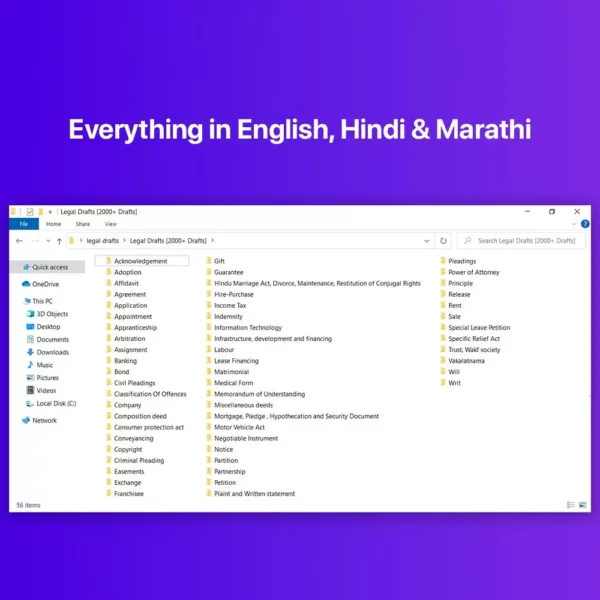Viewport: 600px width, 600px height.
Task: Click the Up one level arrow
Action: [59, 241]
